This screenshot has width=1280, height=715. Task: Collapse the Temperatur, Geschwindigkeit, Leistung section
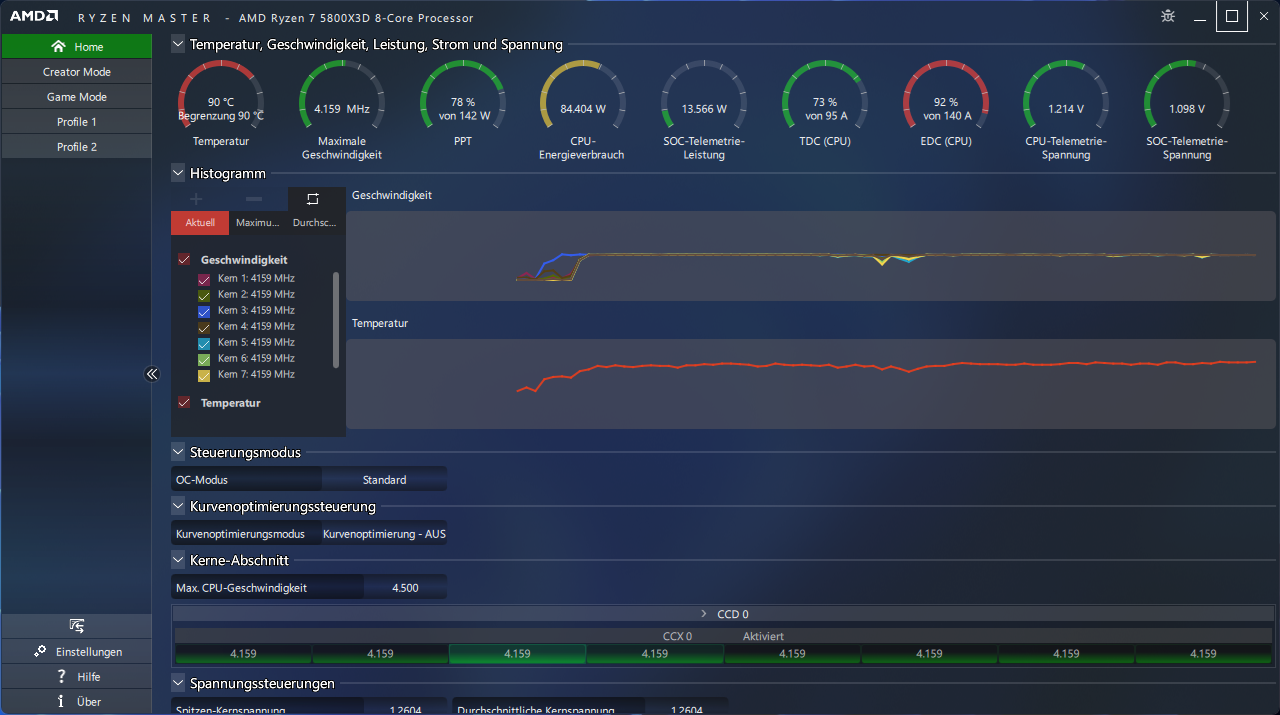coord(178,44)
